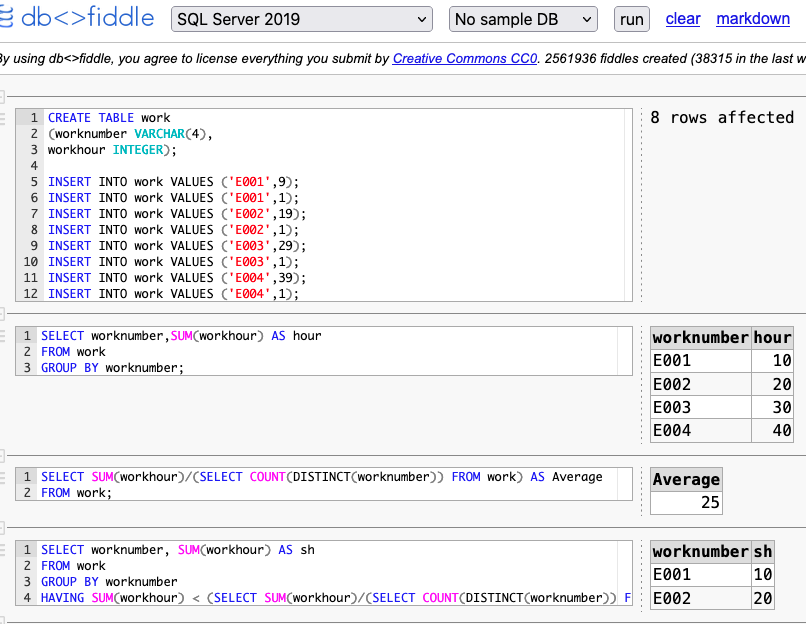The width and height of the screenshot is (806, 624).
Task: Click the INSERT line with values 'E001',9
Action: pyautogui.click(x=173, y=182)
